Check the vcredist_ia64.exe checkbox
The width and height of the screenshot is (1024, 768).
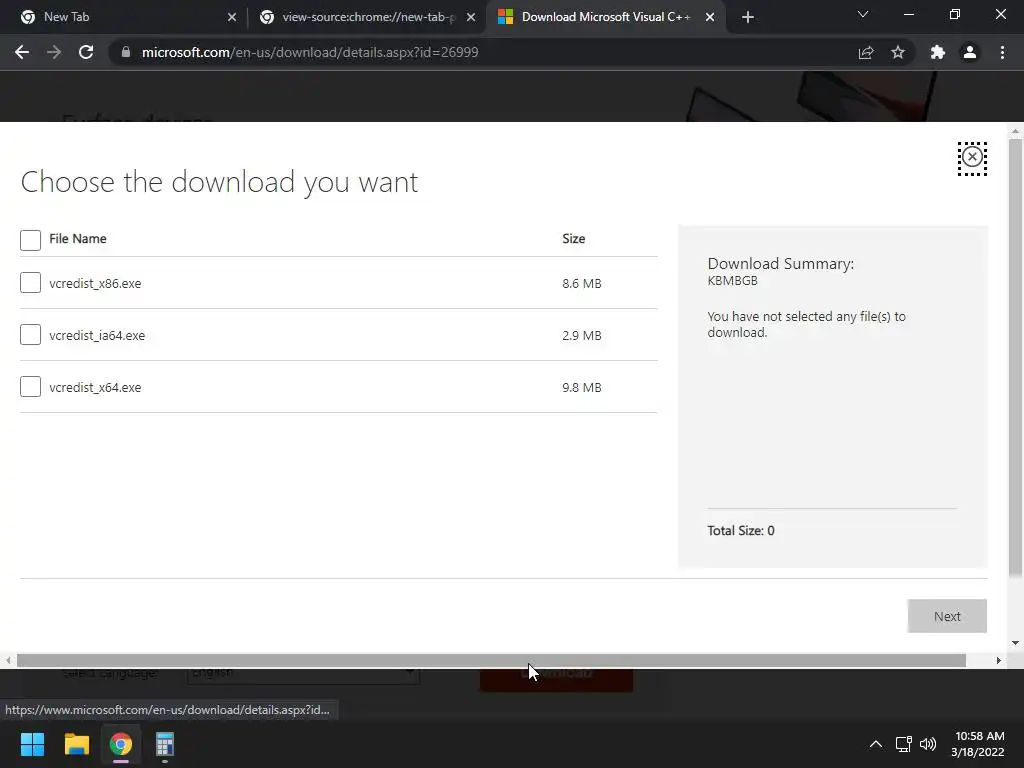point(30,334)
